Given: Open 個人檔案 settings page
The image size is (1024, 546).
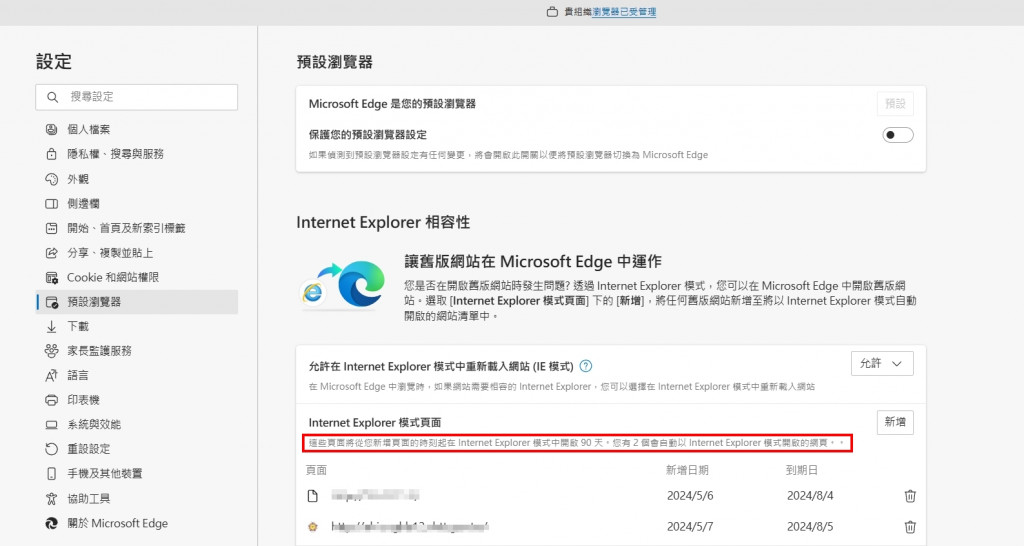Looking at the screenshot, I should point(136,129).
